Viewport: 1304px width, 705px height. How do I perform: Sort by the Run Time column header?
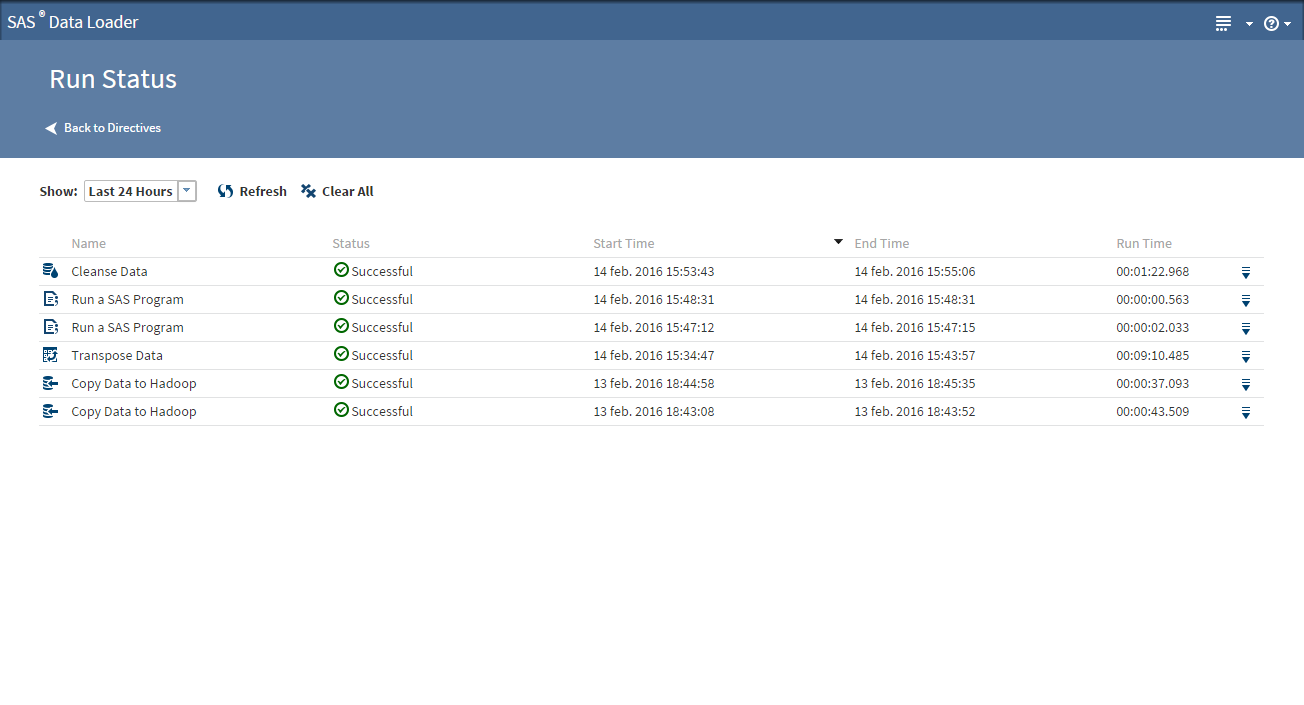[x=1144, y=243]
